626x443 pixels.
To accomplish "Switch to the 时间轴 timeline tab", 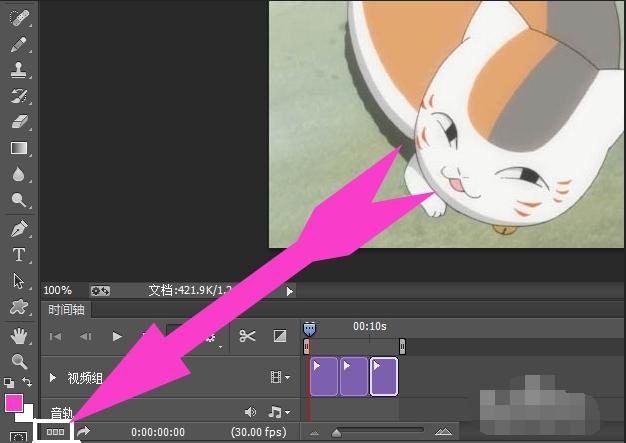I will (x=67, y=310).
